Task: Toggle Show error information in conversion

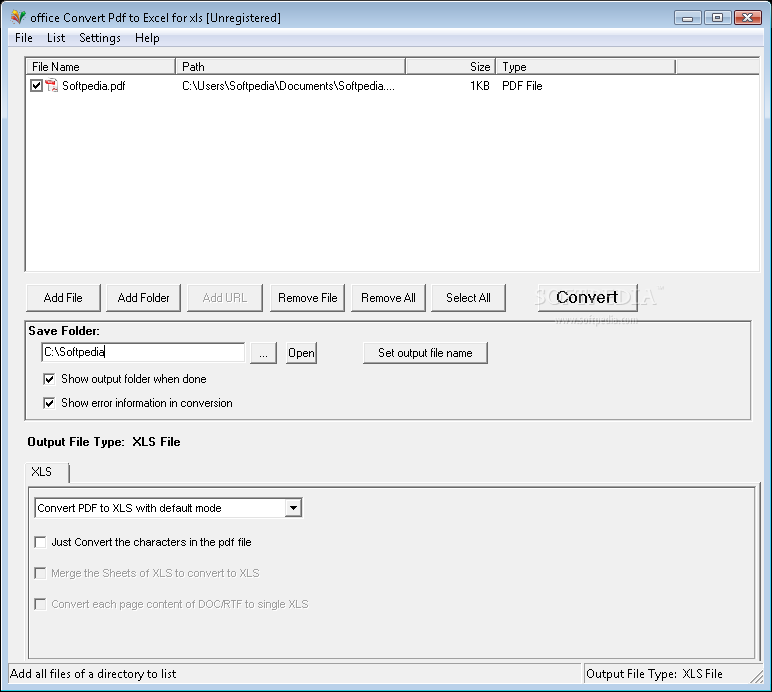Action: (49, 403)
